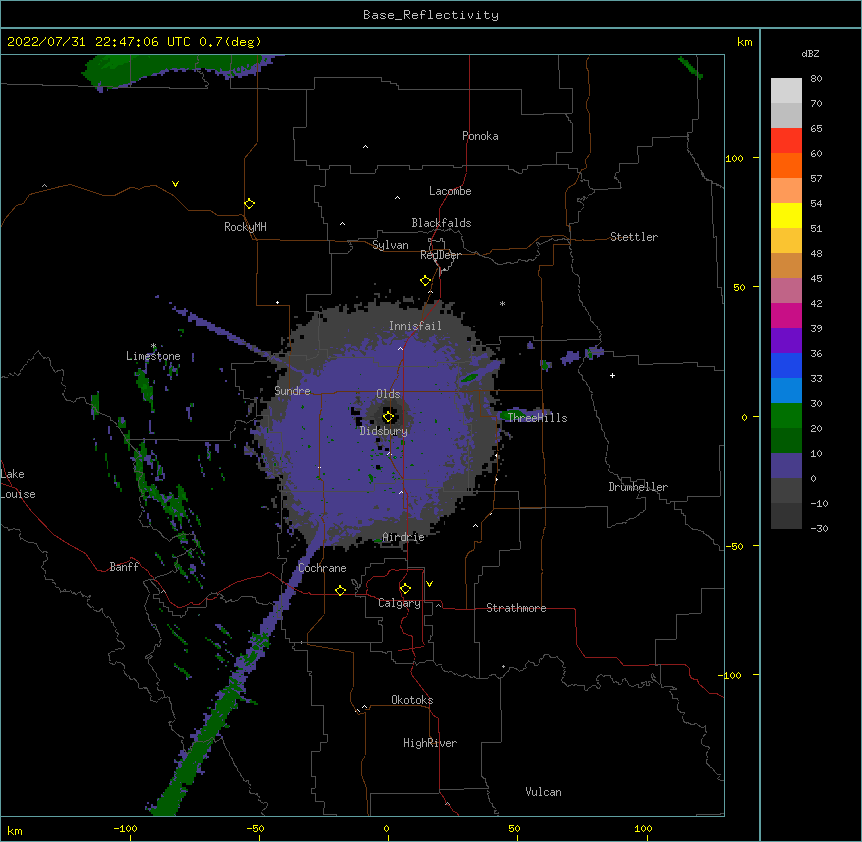The height and width of the screenshot is (842, 862).
Task: Select the yellow 54 dBZ legend swatch
Action: [x=786, y=215]
